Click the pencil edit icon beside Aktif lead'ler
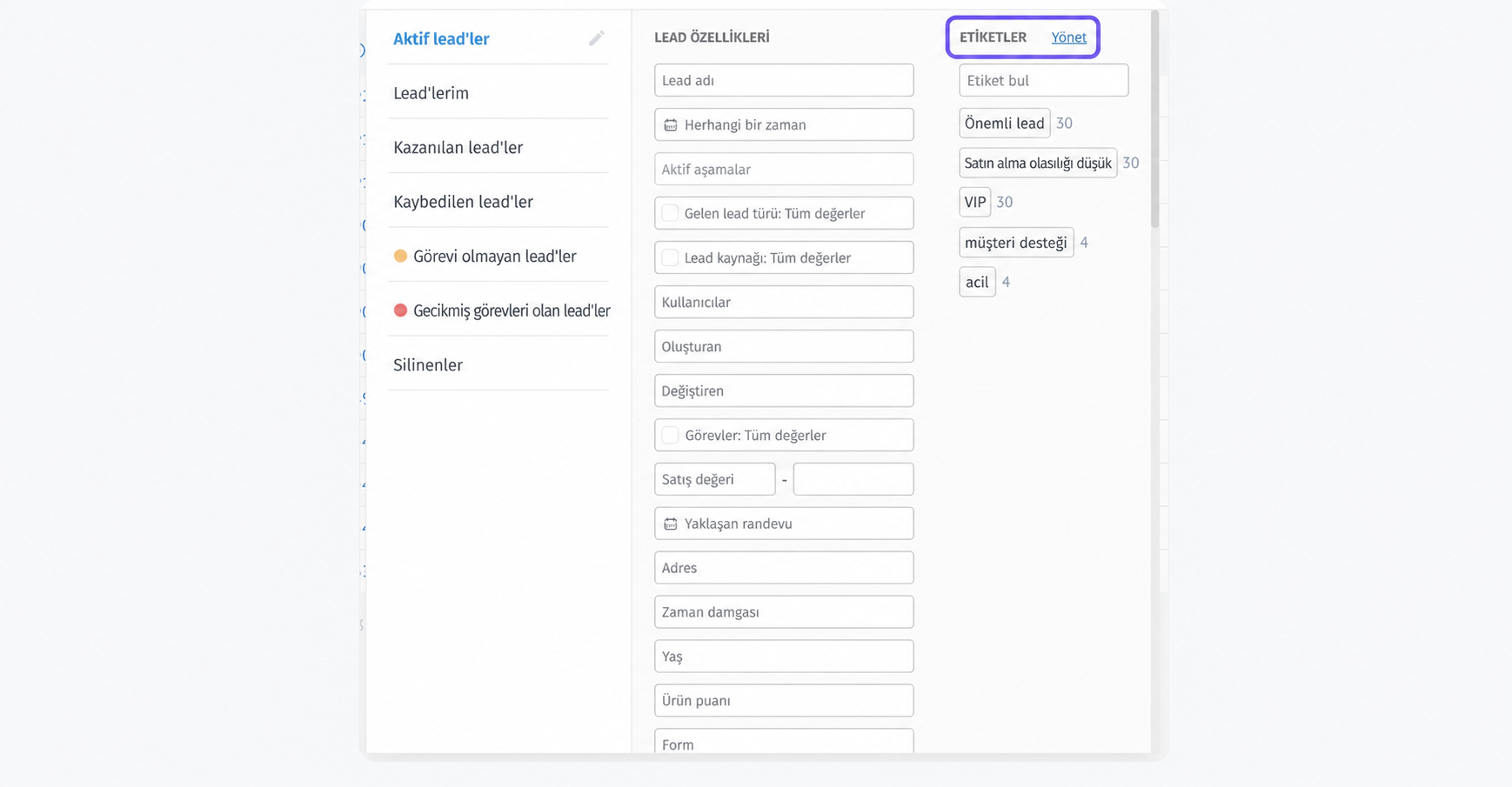Image resolution: width=1512 pixels, height=787 pixels. point(596,38)
